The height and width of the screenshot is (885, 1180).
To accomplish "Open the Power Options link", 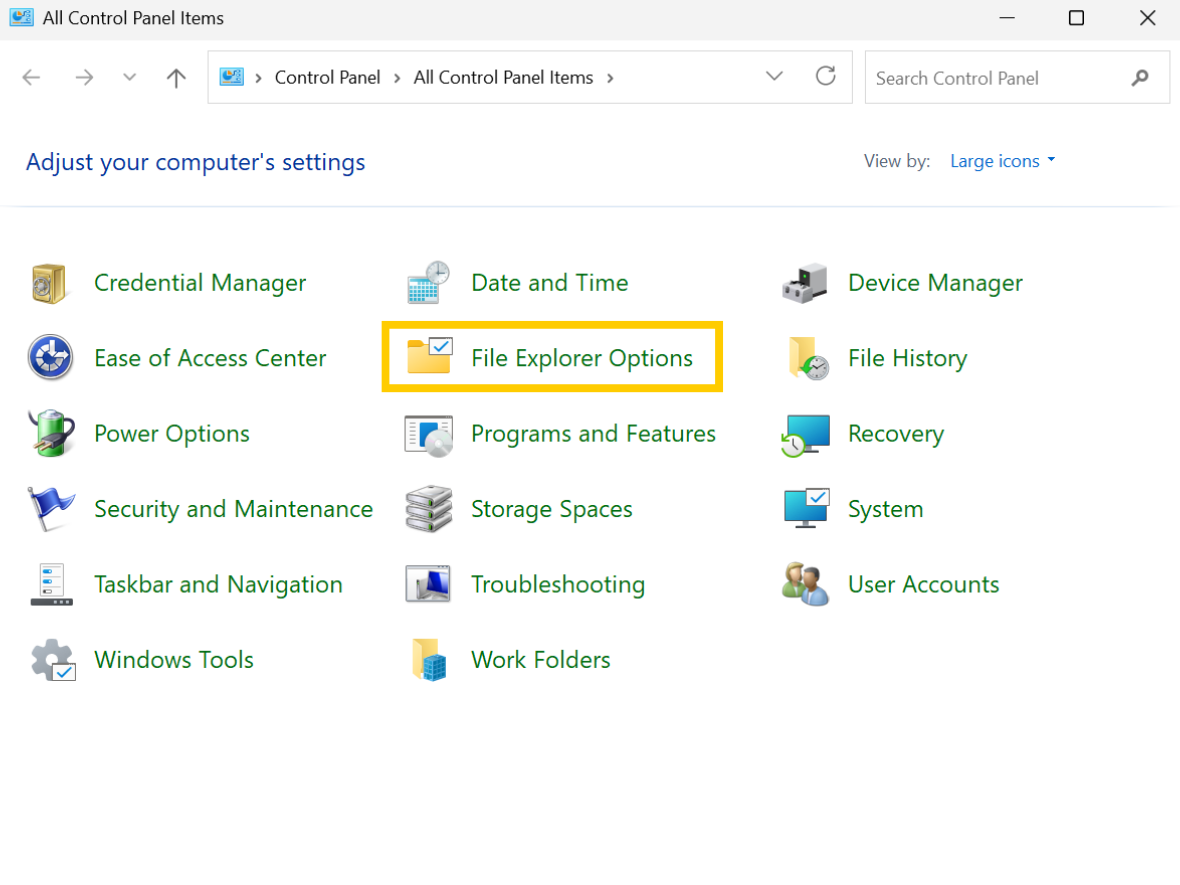I will [x=172, y=433].
